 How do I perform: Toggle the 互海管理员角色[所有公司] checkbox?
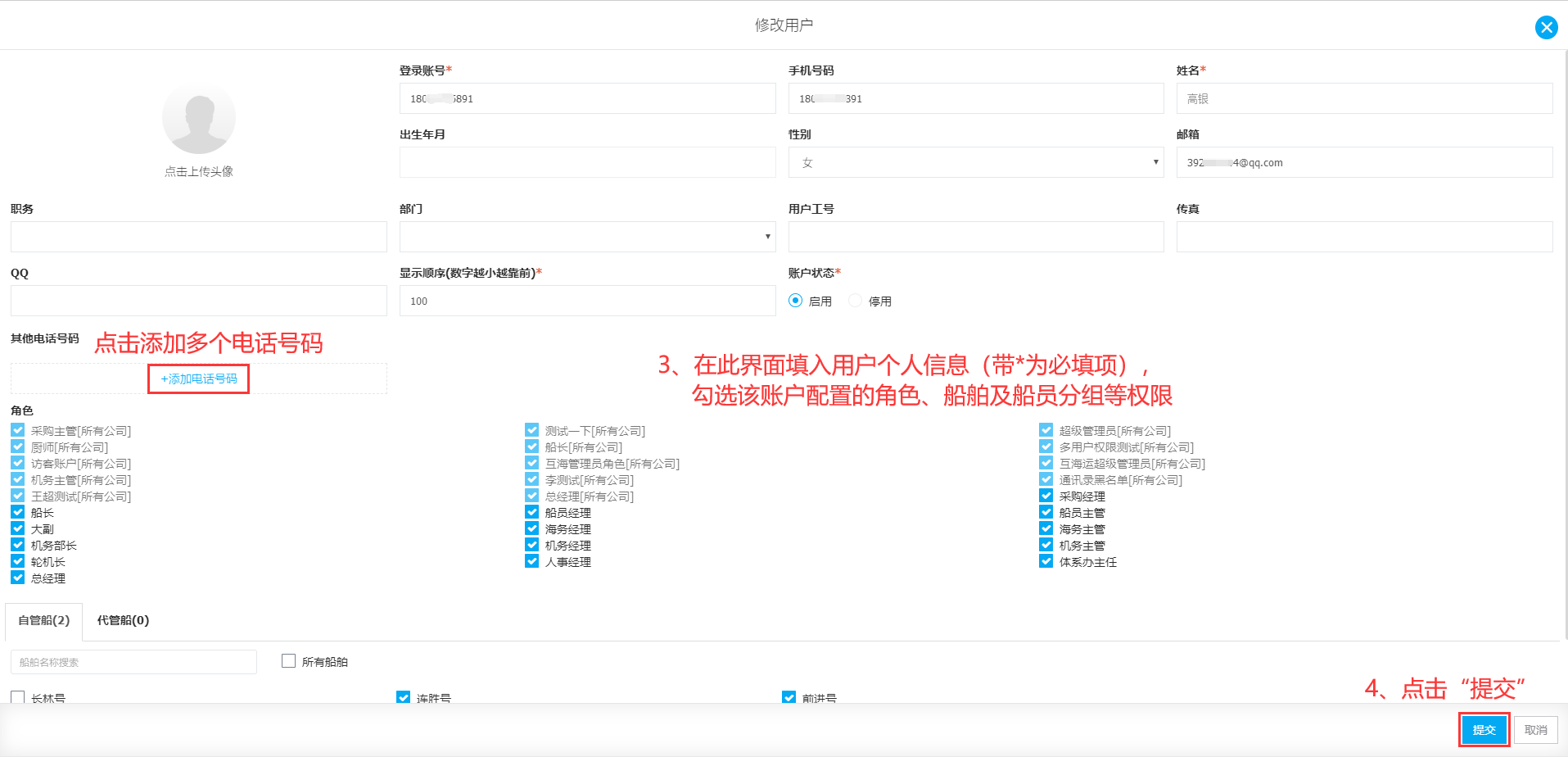(532, 463)
